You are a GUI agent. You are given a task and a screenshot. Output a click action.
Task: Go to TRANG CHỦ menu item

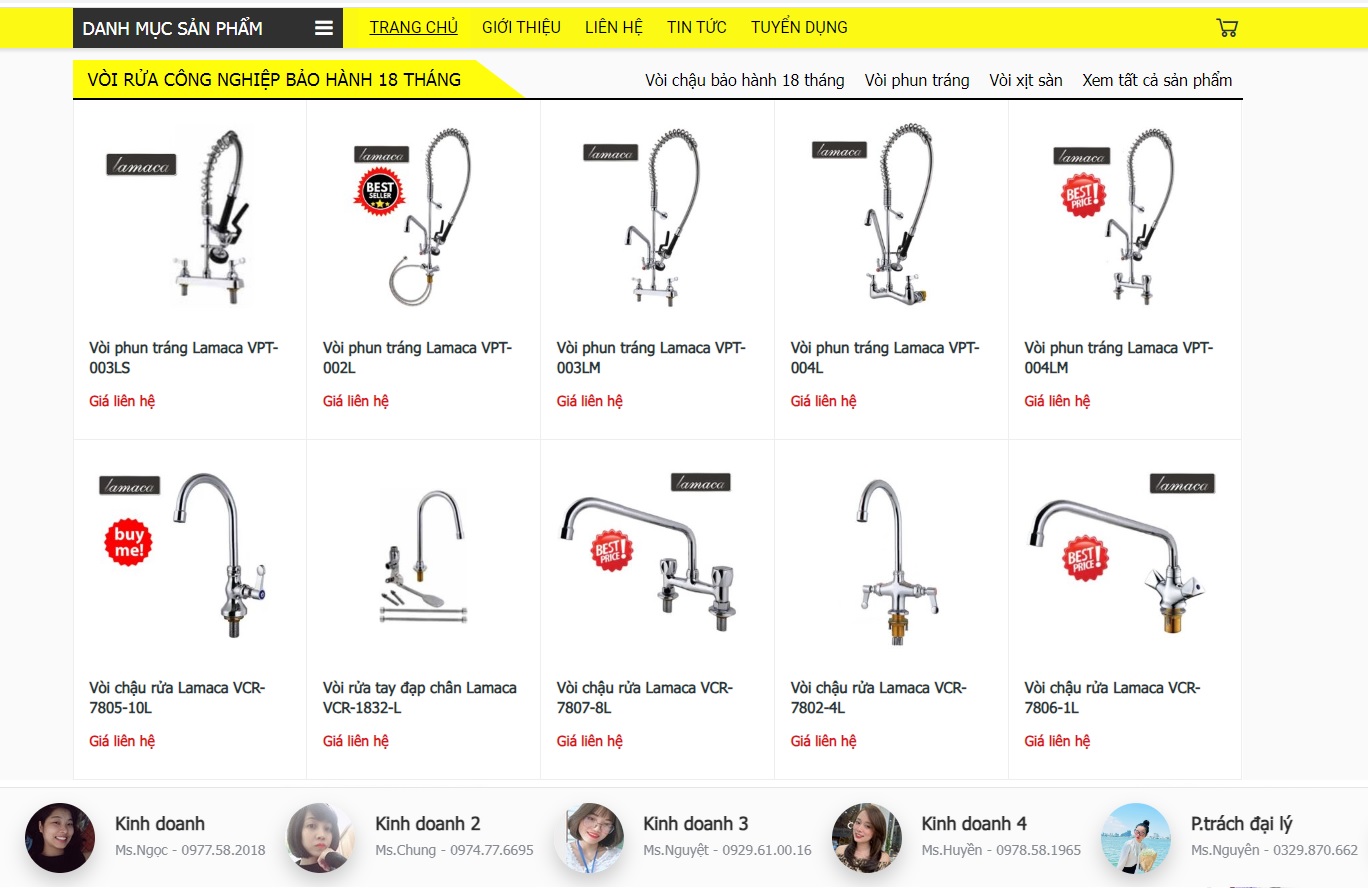click(x=414, y=27)
